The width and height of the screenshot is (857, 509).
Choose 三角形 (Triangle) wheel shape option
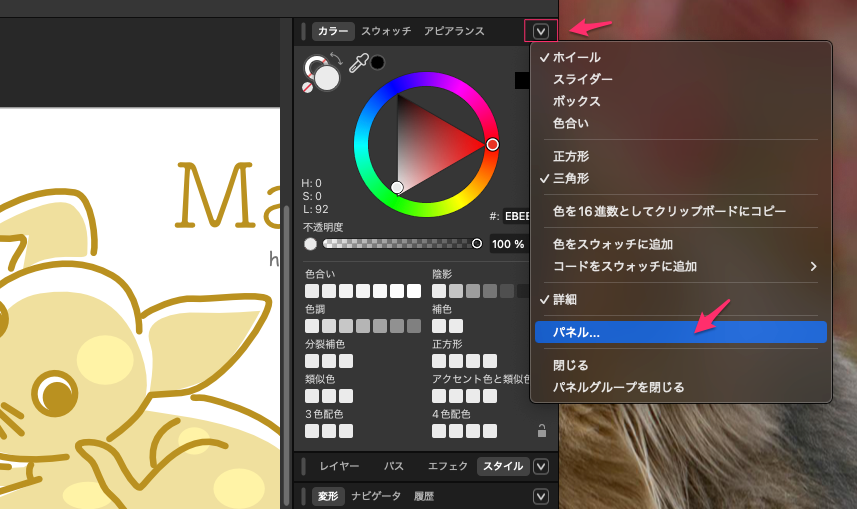571,178
